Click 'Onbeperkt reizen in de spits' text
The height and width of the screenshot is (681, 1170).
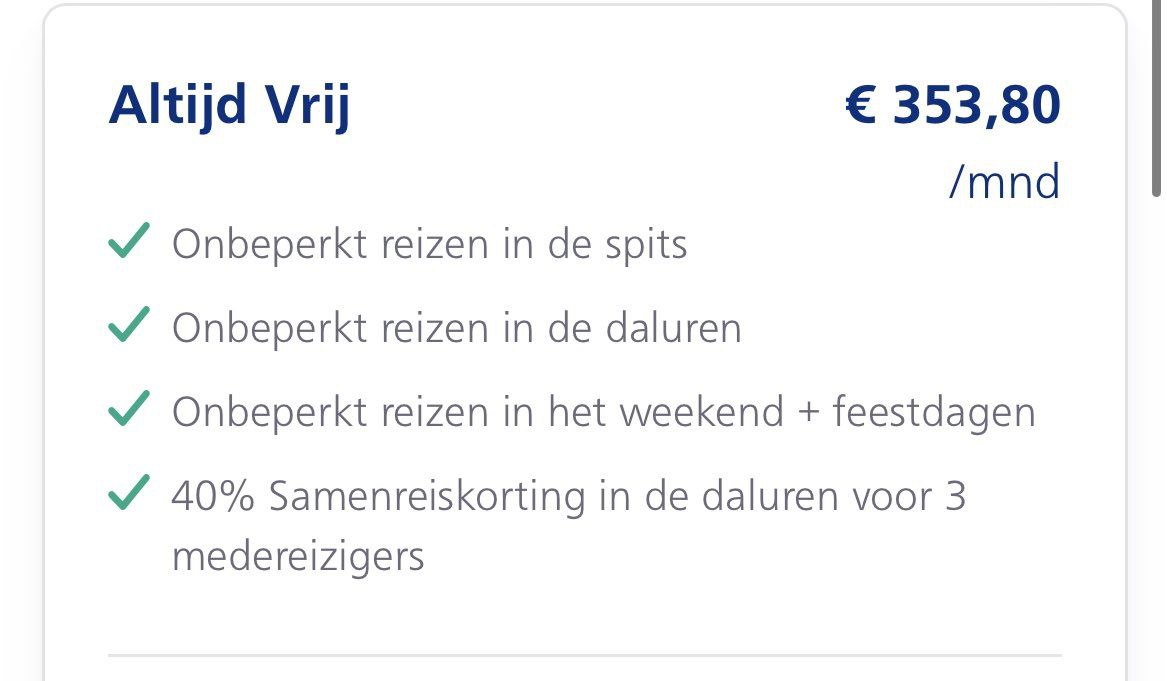click(x=430, y=244)
